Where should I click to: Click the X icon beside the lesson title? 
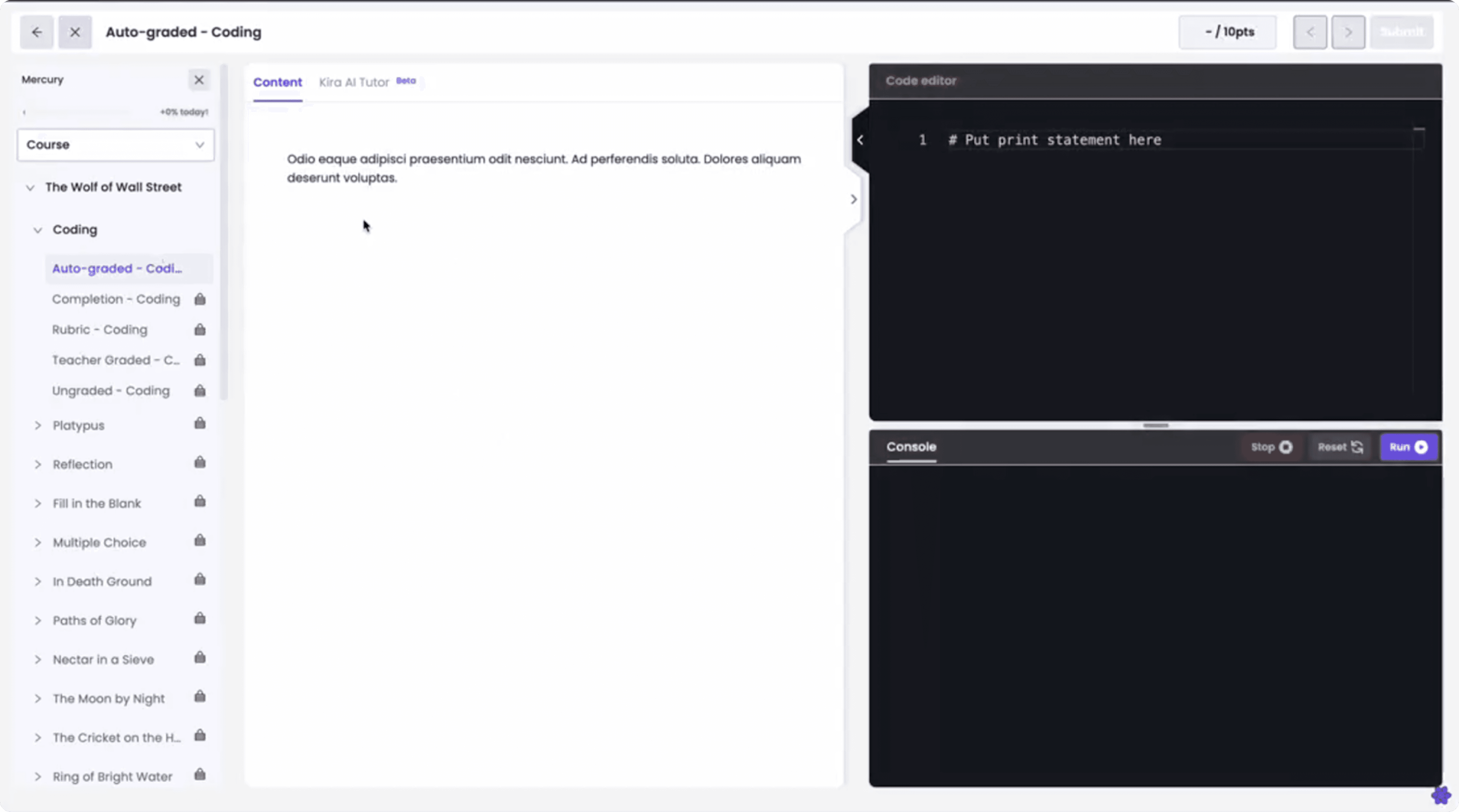point(75,32)
